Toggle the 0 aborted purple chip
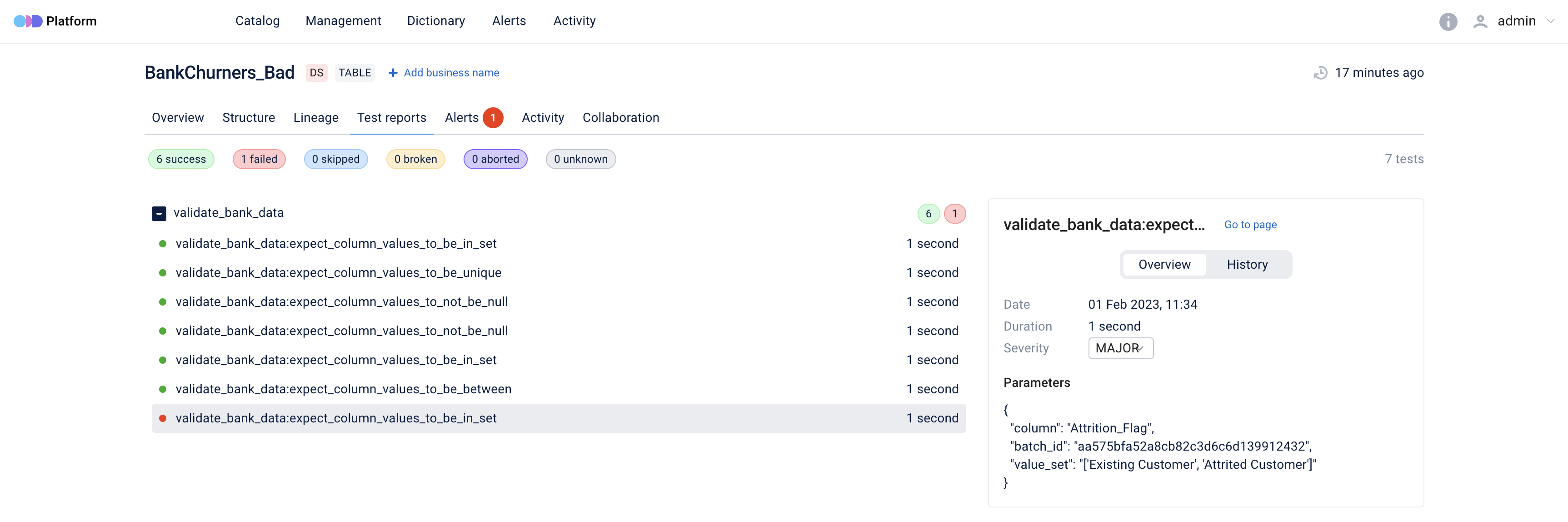The height and width of the screenshot is (522, 1568). [495, 160]
